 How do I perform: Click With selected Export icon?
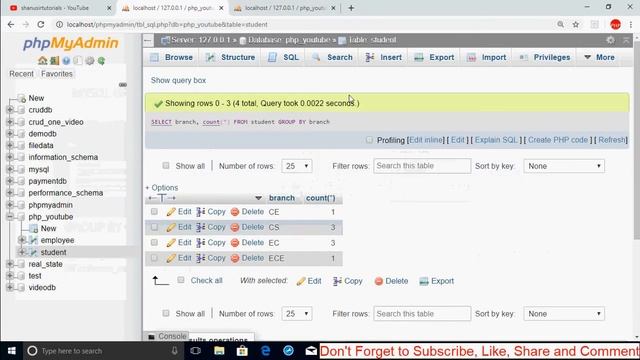tap(424, 281)
